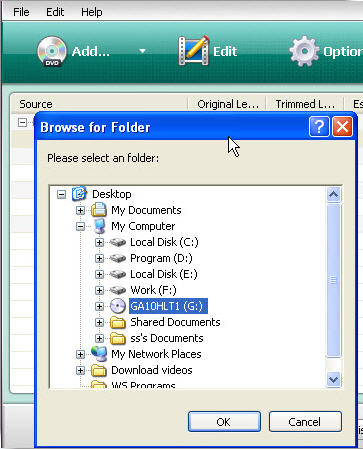Open the File menu
Viewport: 363px width, 449px height.
21,12
